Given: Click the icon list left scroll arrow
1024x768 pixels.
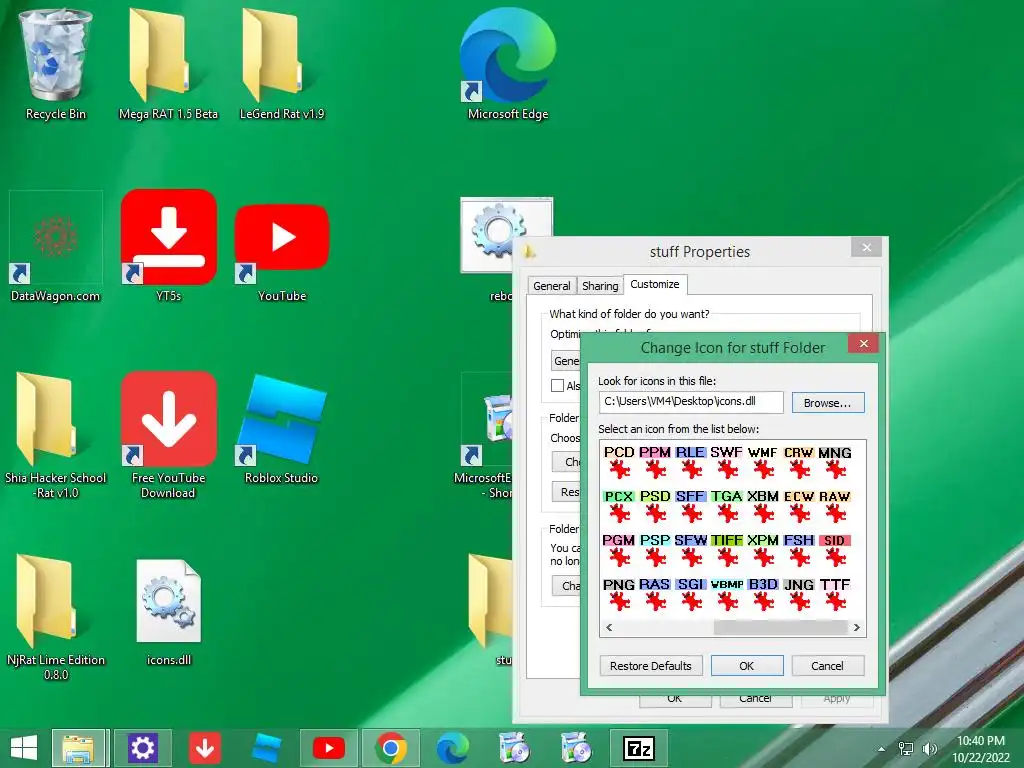Looking at the screenshot, I should 609,628.
